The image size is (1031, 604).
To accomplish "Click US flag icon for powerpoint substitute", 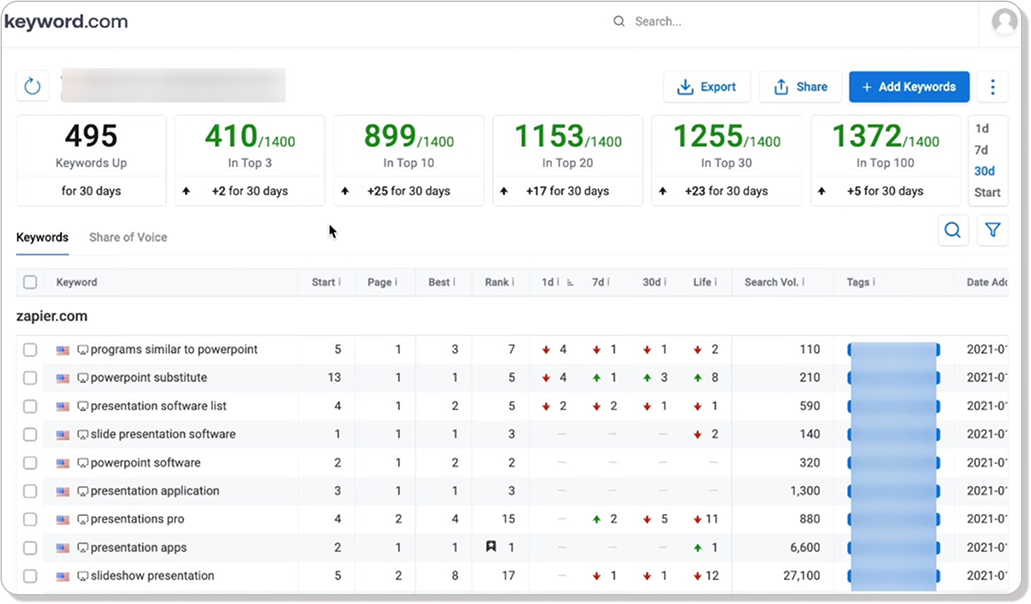I will point(62,378).
